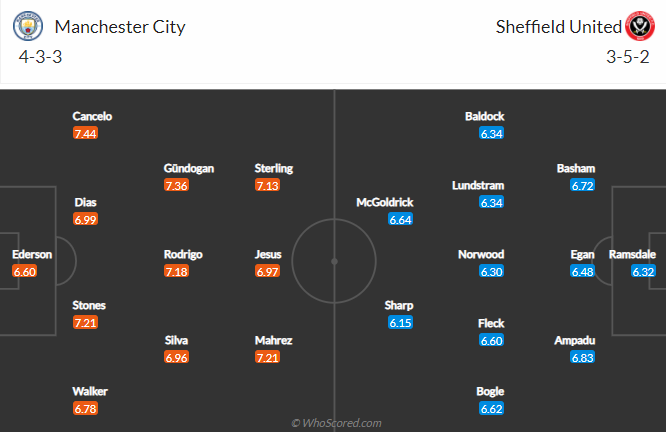This screenshot has width=666, height=432.
Task: Click player name Norwood on pitch
Action: 481,255
